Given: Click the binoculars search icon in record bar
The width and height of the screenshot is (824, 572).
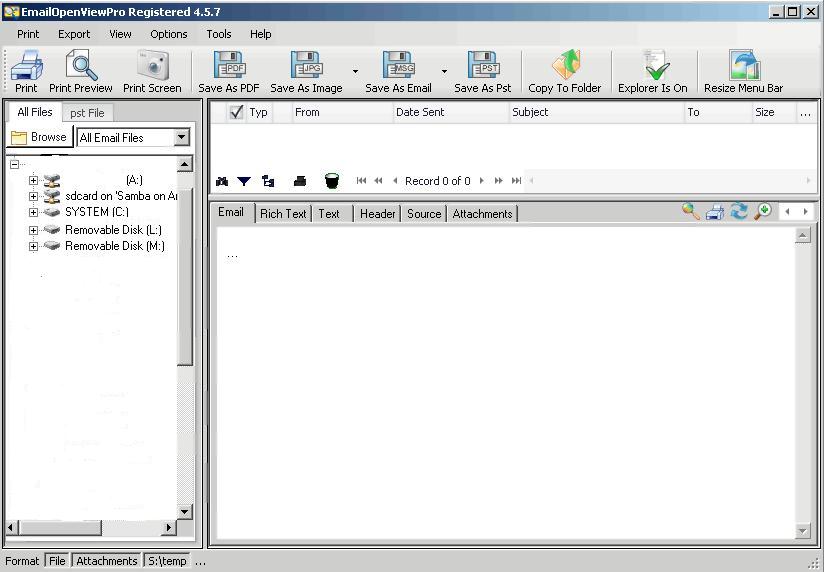Looking at the screenshot, I should click(x=222, y=181).
